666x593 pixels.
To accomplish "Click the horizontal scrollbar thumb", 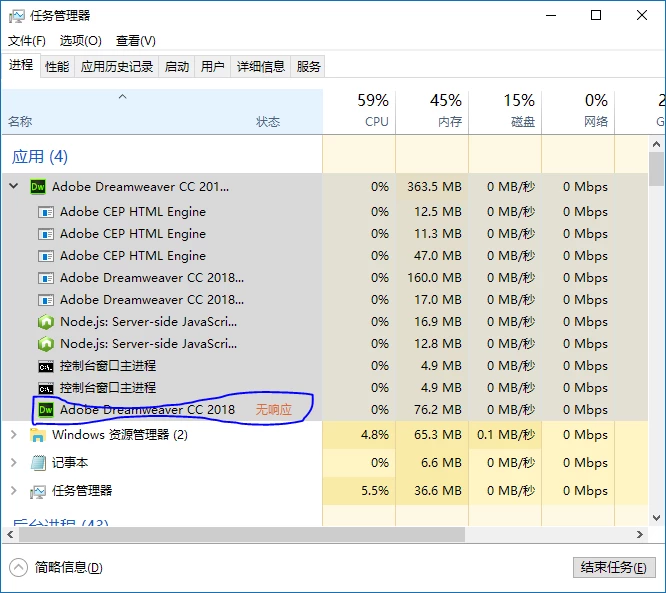I will click(242, 535).
